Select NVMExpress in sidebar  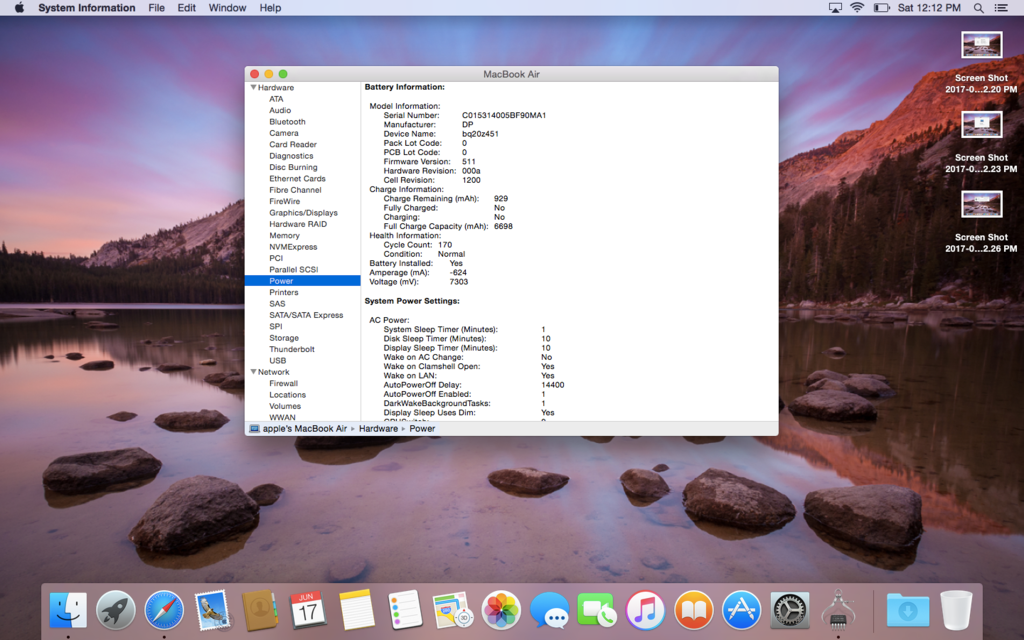[x=293, y=247]
